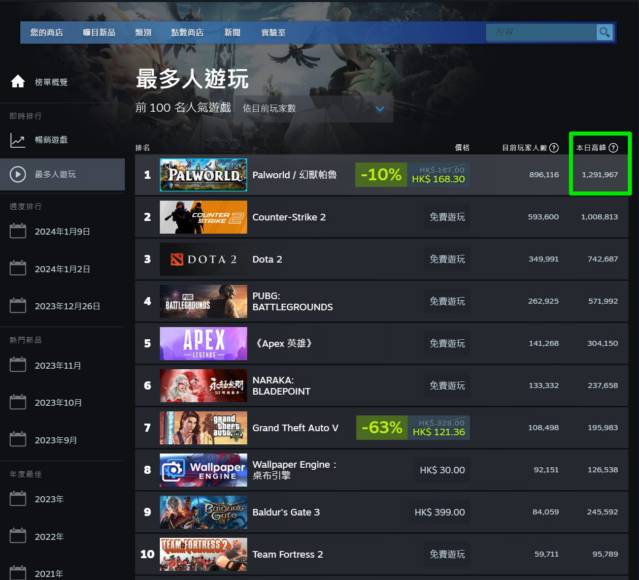
Task: Click the search magnifier icon
Action: point(604,32)
